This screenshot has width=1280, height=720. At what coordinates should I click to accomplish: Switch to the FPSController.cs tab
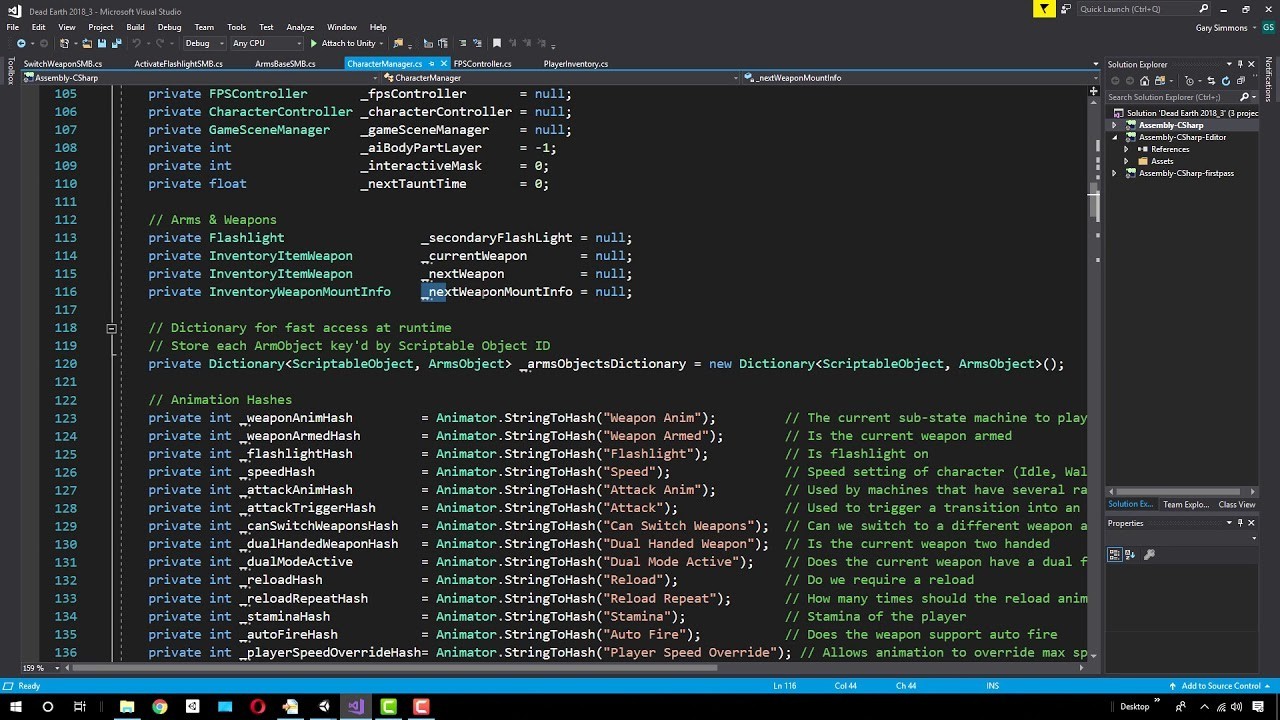(482, 64)
